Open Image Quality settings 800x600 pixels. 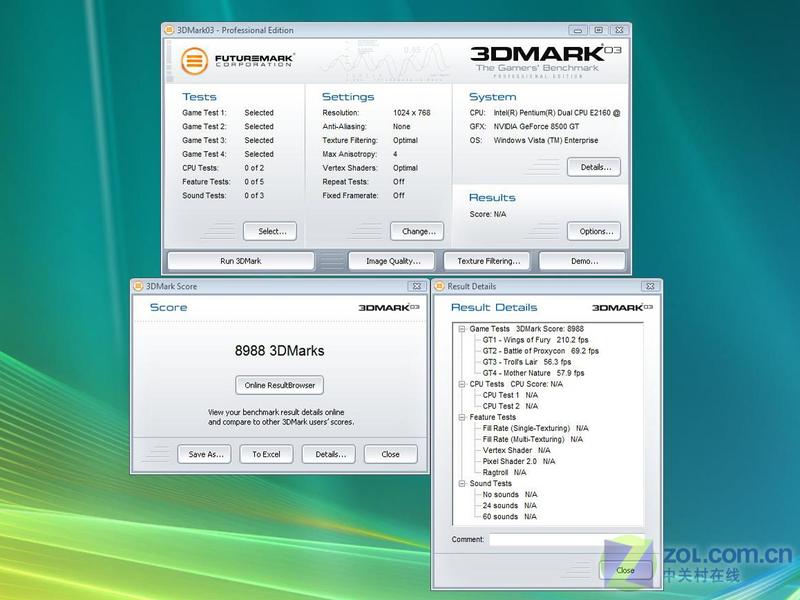392,261
